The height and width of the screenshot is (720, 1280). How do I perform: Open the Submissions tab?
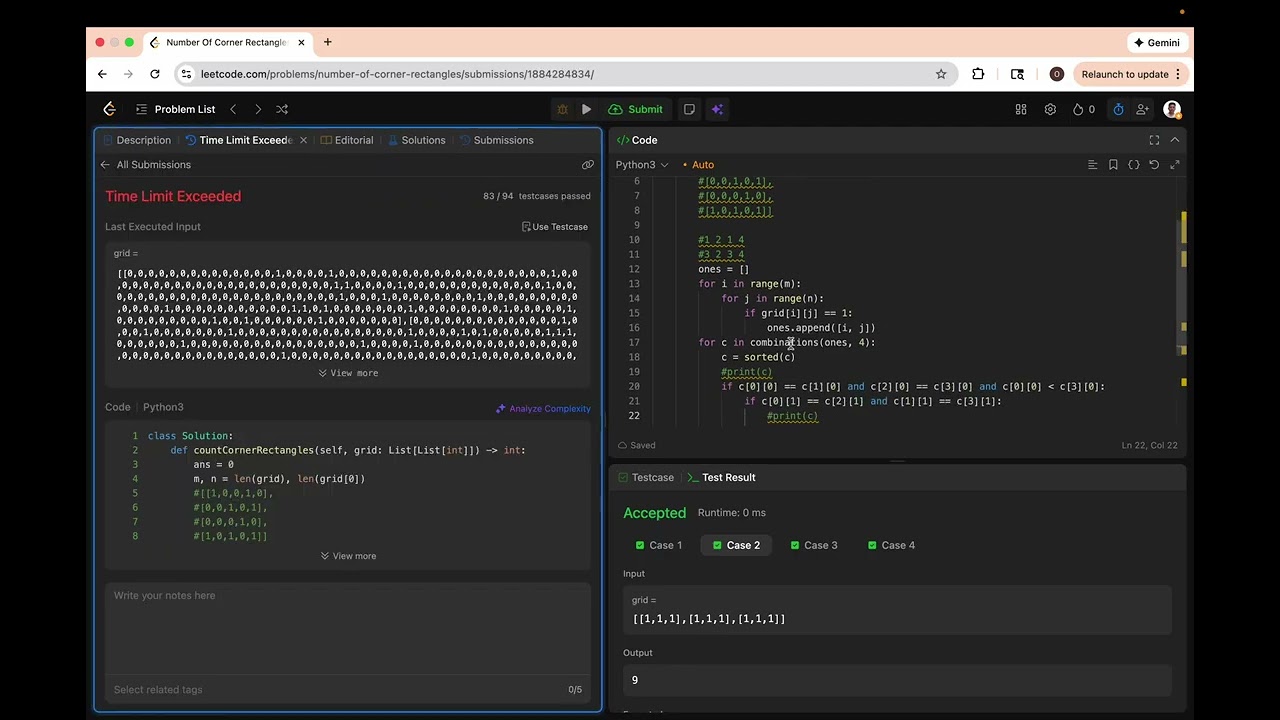click(x=496, y=140)
